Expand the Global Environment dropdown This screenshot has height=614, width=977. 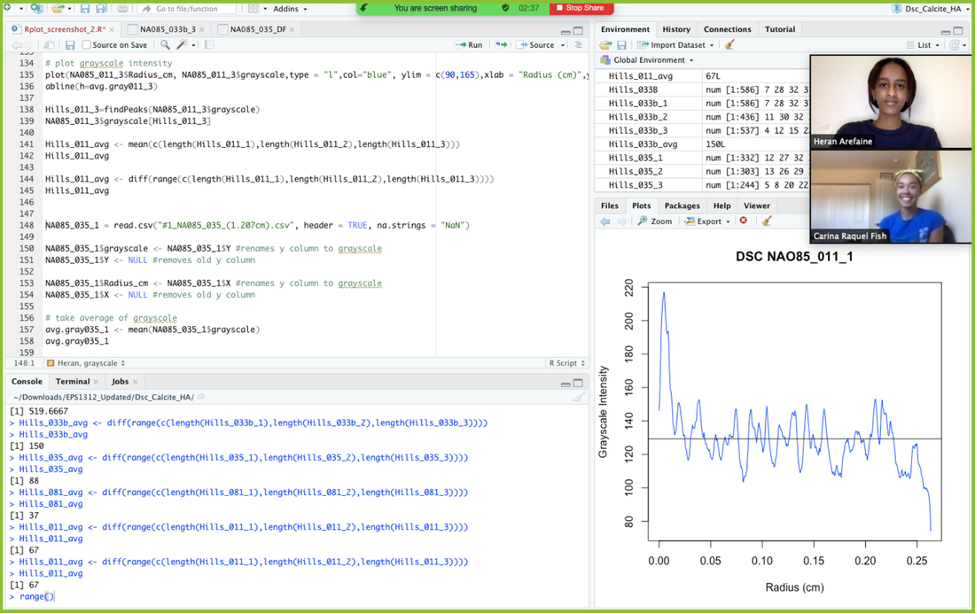pos(648,60)
